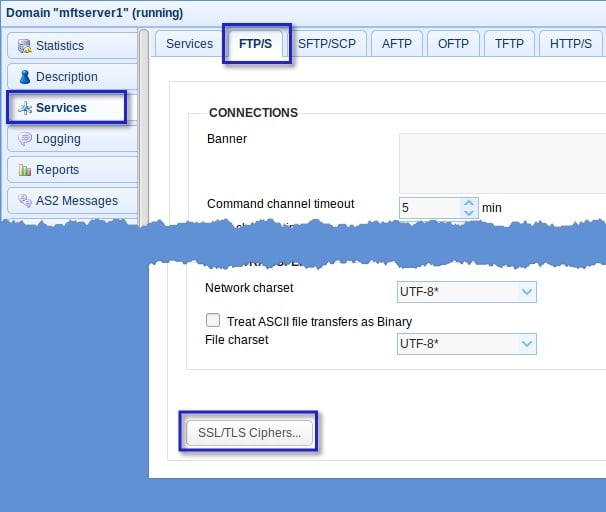606x512 pixels.
Task: Click the Statistics chart icon in sidebar
Action: [x=24, y=46]
